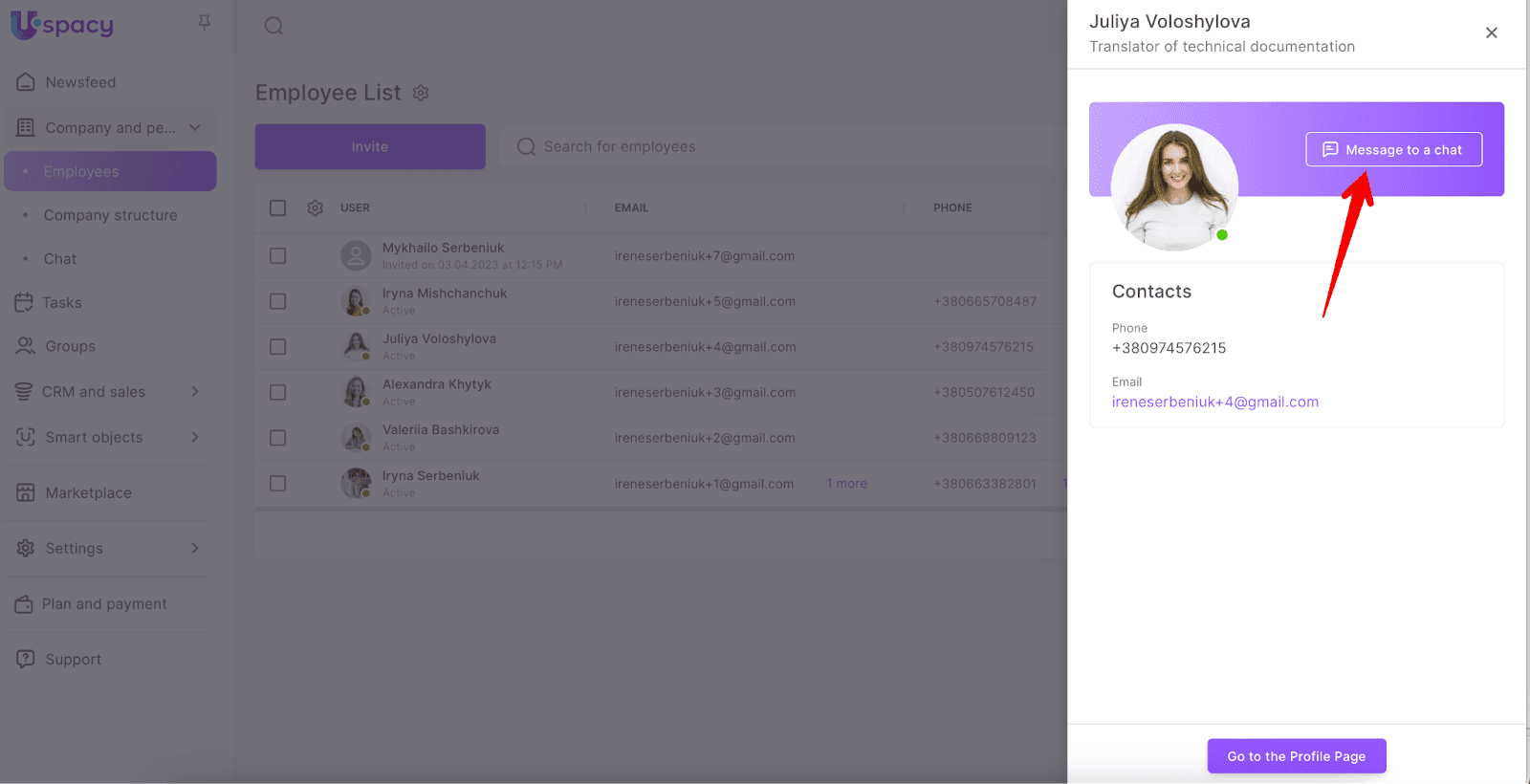This screenshot has height=784, width=1530.
Task: Collapse the Company and people section
Action: coord(195,127)
